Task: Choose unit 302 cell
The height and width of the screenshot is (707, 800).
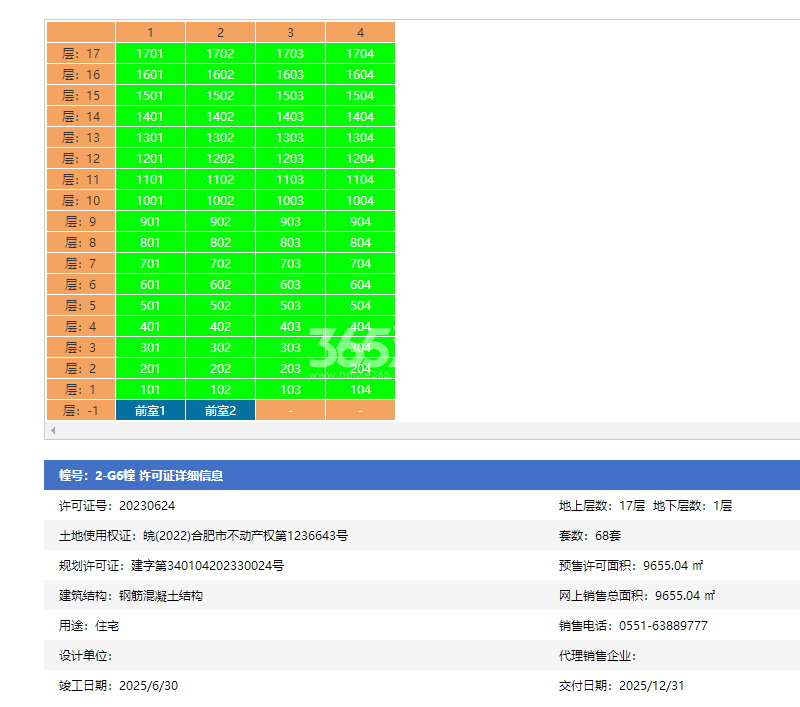Action: click(220, 347)
